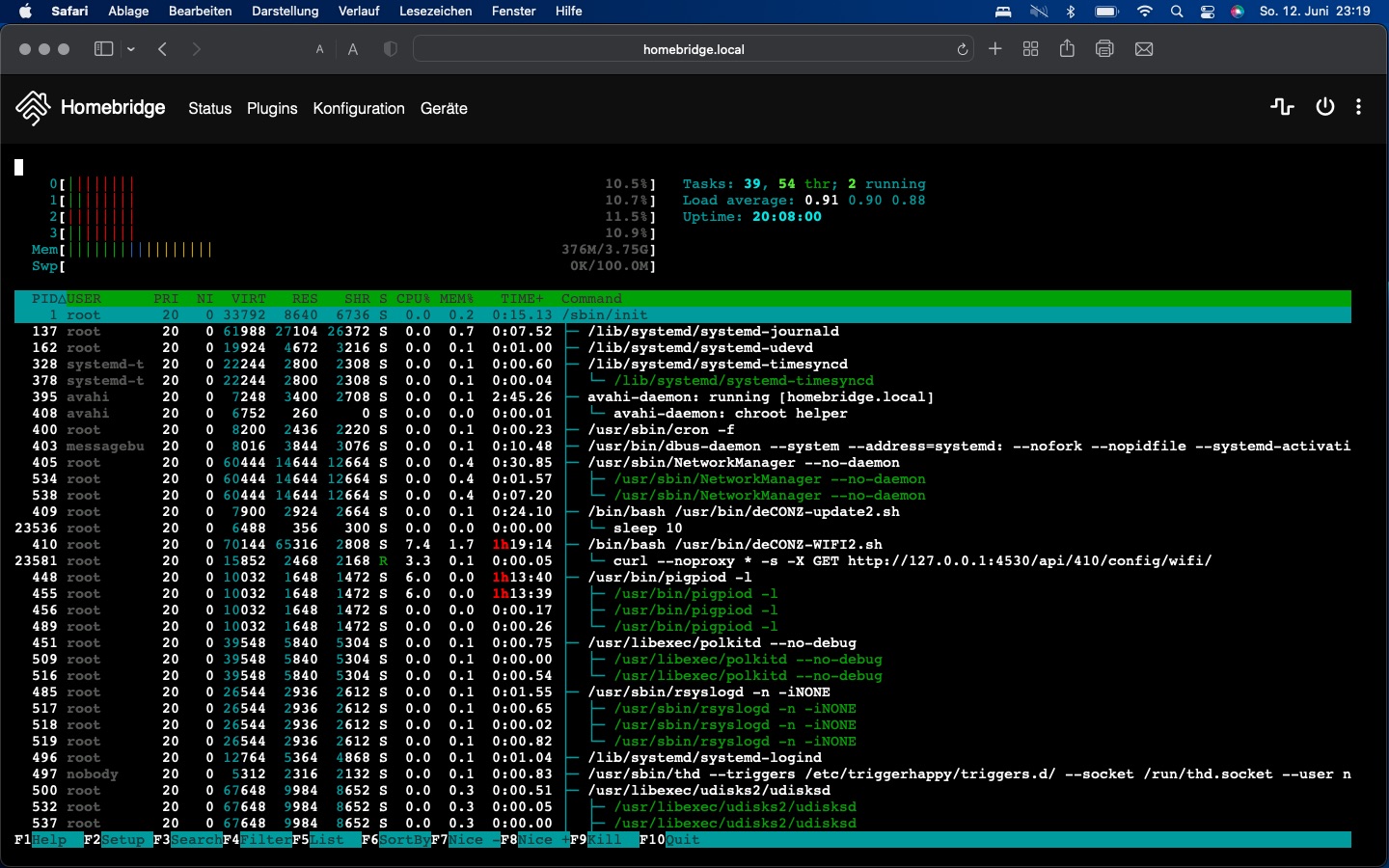Screen dimensions: 1389x868
Task: Open a new tab with plus icon
Action: 995,49
